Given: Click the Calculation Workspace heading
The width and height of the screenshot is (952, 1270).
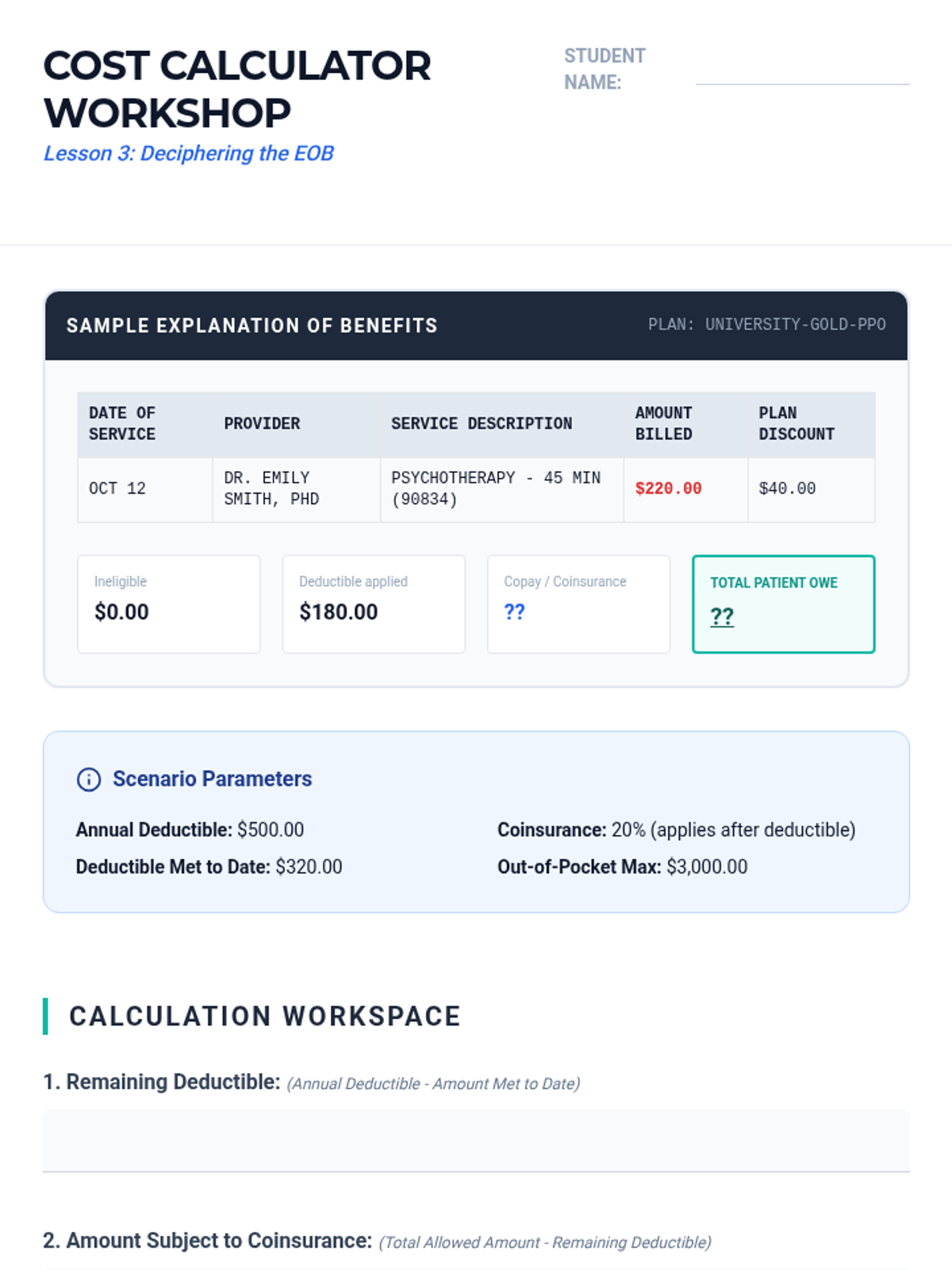Looking at the screenshot, I should 265,1017.
